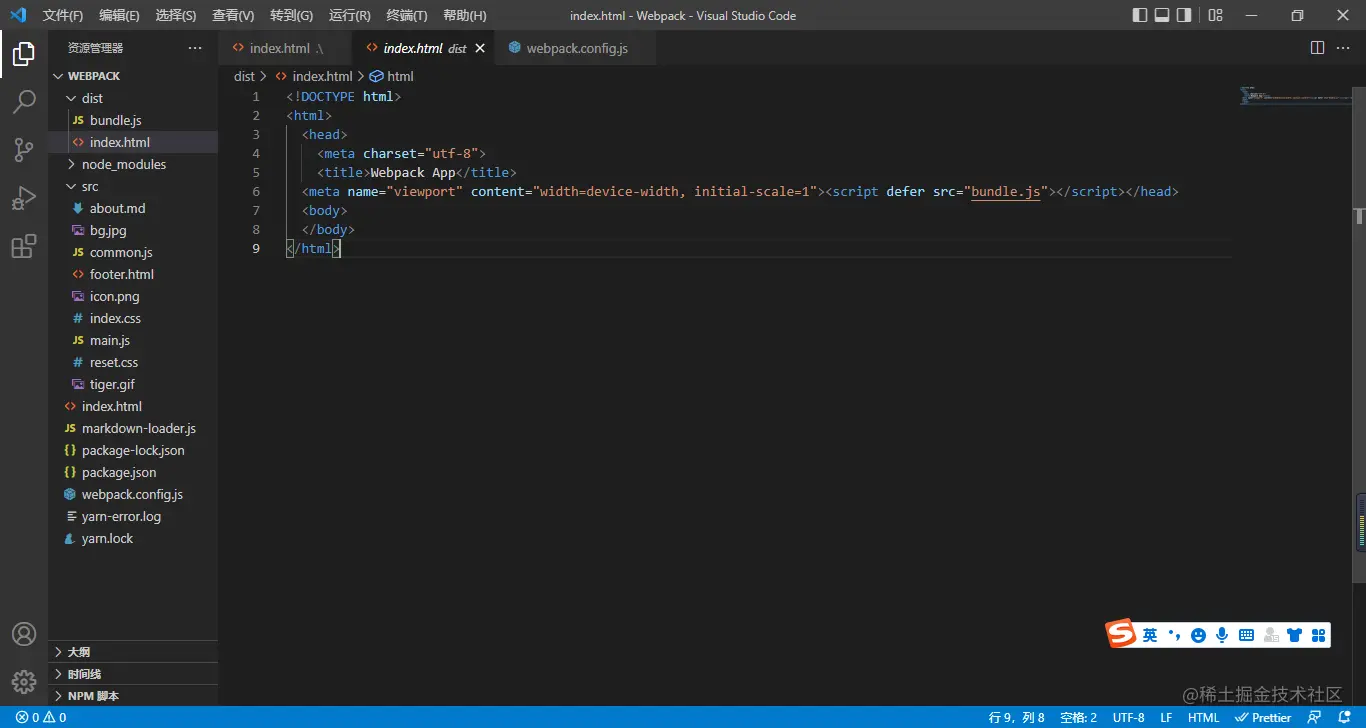Click the dist breadcrumb segment
Image resolution: width=1366 pixels, height=728 pixels.
coord(244,76)
